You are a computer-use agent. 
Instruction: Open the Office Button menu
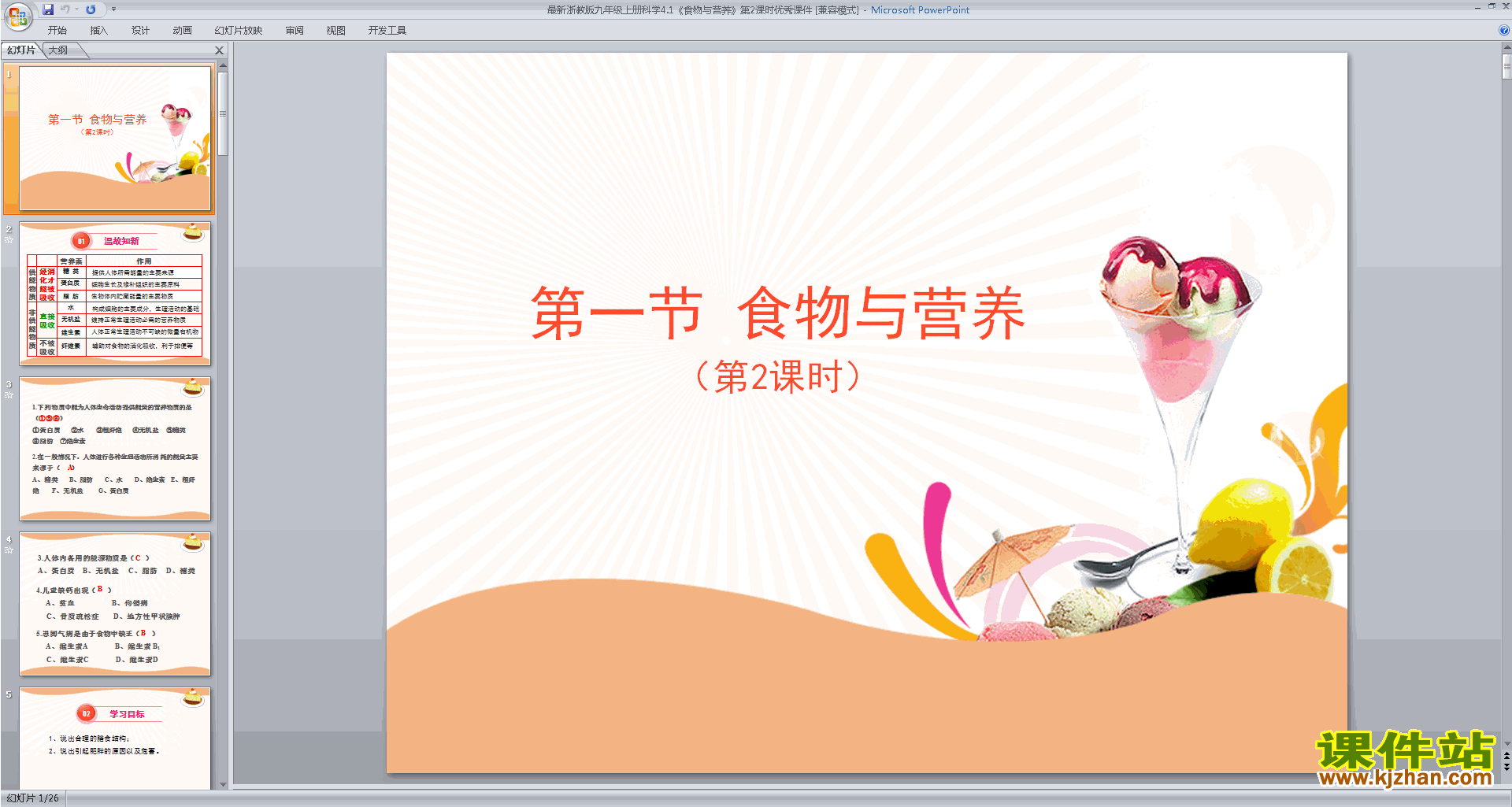pyautogui.click(x=17, y=16)
